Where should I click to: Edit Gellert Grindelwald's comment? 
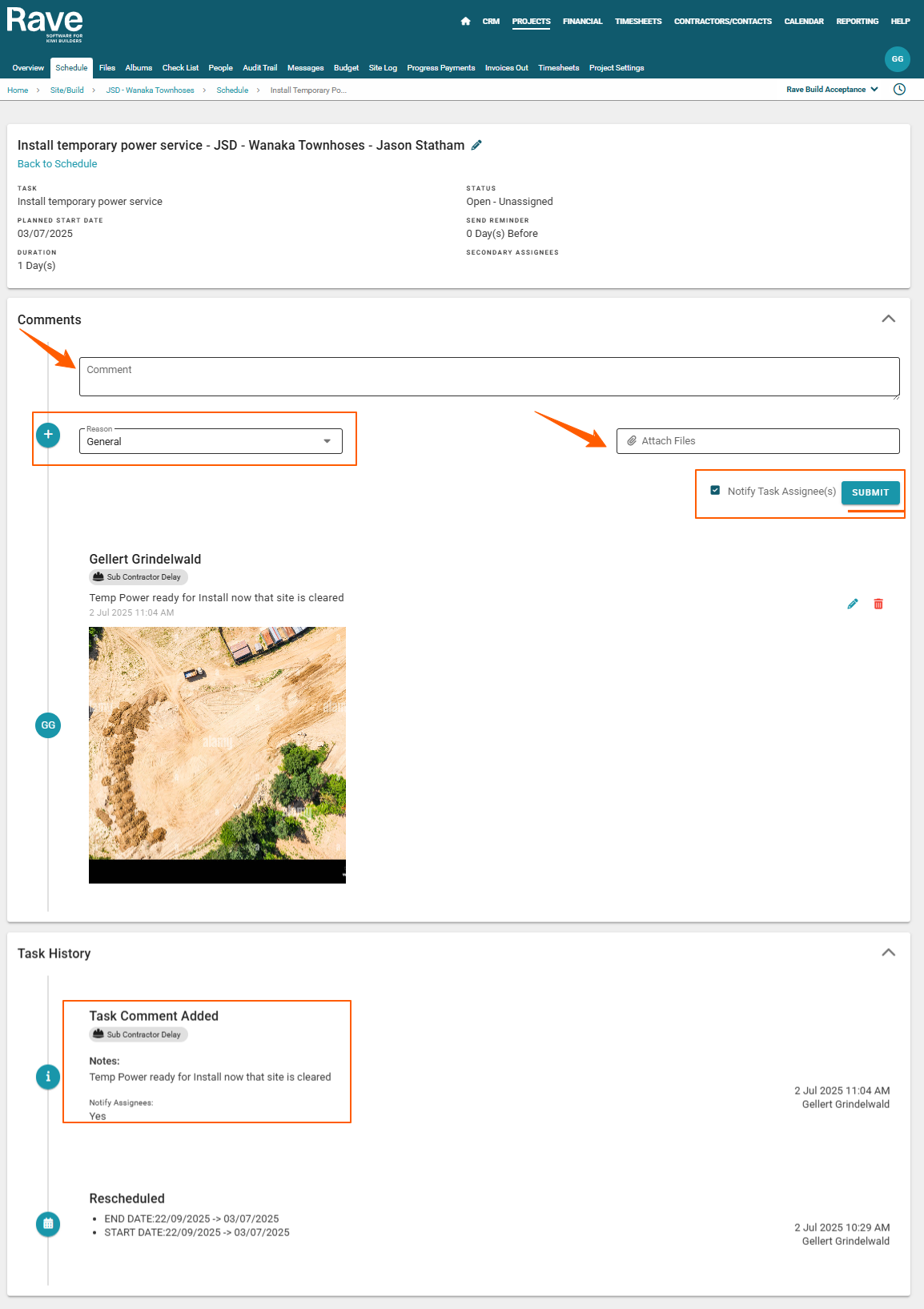853,604
